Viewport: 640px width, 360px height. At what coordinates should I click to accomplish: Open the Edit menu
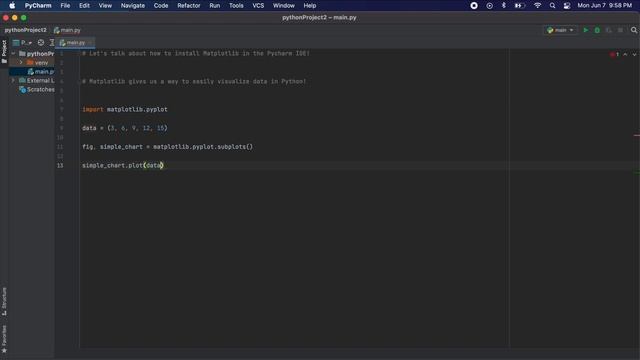pos(84,6)
